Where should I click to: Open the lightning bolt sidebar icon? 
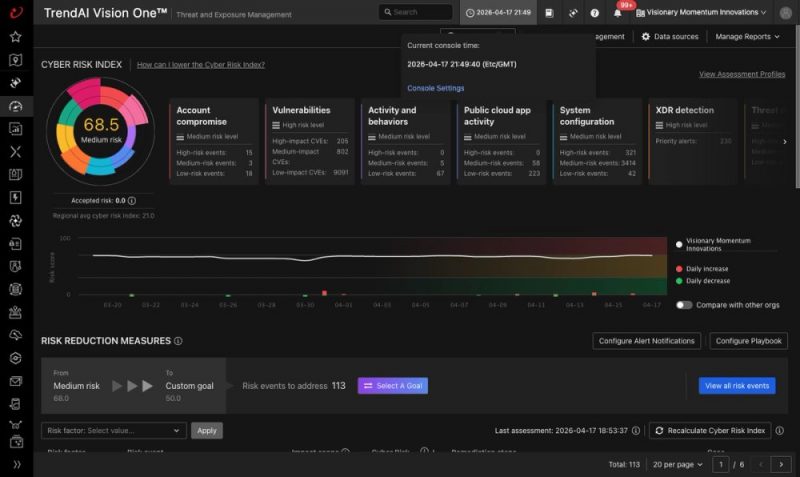[16, 197]
